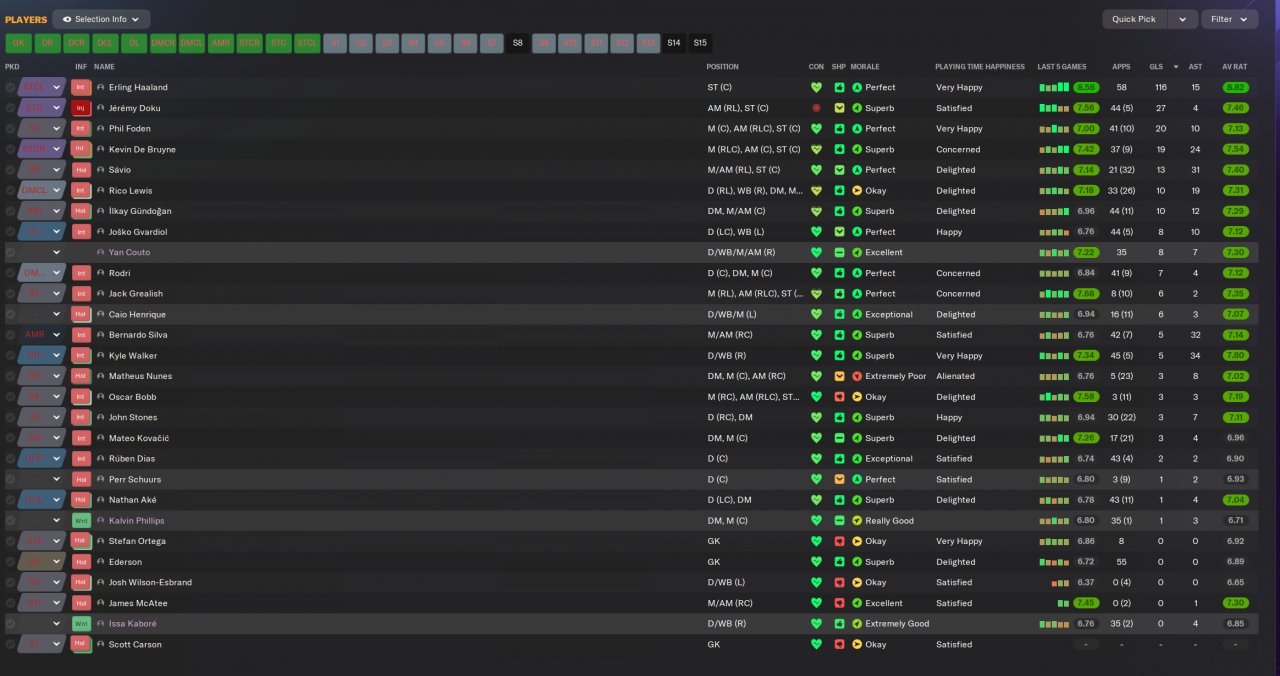The height and width of the screenshot is (676, 1280).
Task: Select the STCL position pill in top bar
Action: click(308, 43)
